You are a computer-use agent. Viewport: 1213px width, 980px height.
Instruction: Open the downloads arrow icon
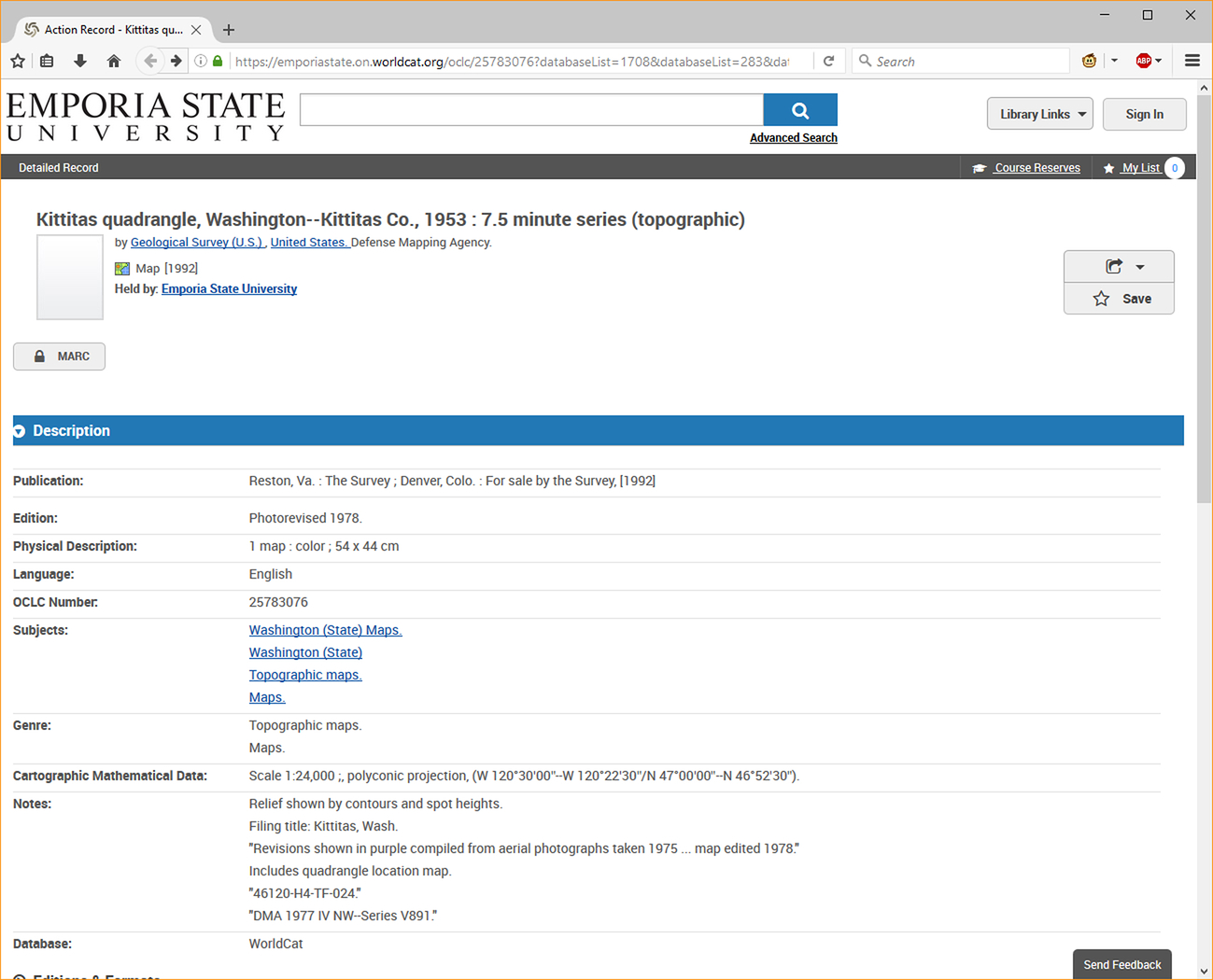click(80, 62)
